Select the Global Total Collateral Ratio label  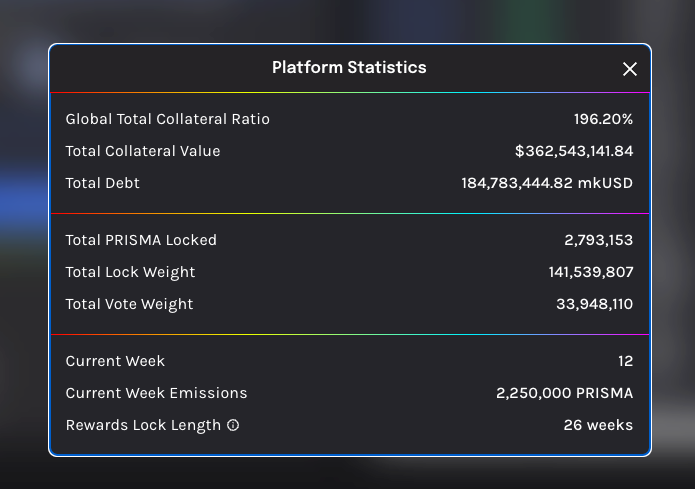point(167,119)
